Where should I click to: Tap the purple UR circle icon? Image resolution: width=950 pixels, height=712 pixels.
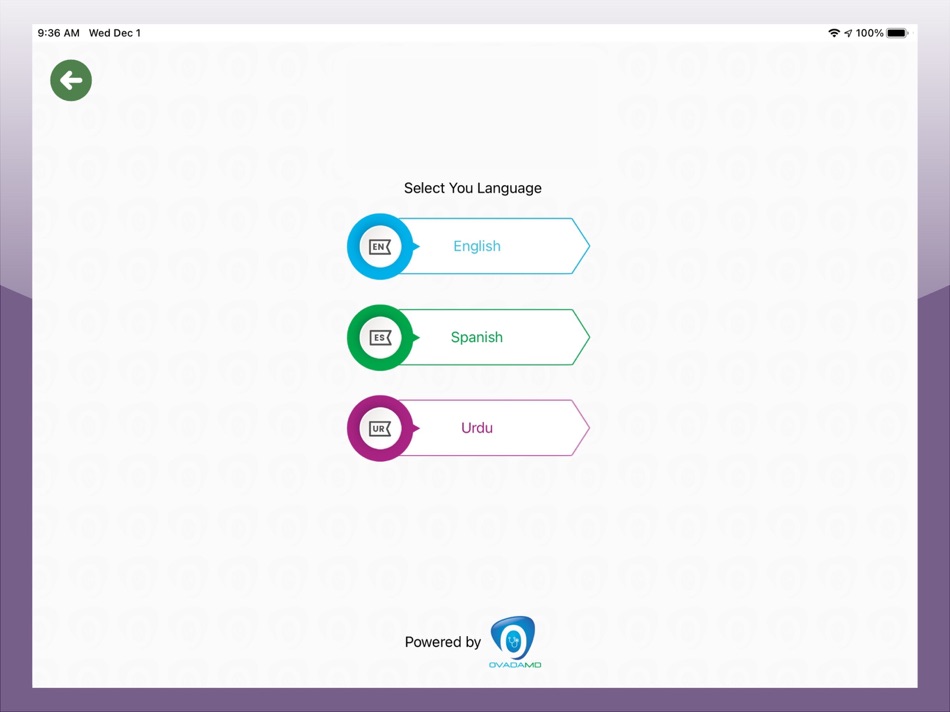(x=380, y=428)
